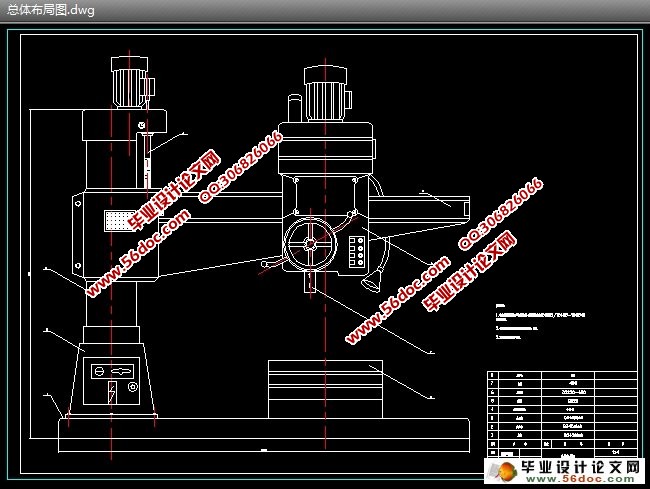Select the spindle head handwheel in drawing

[310, 244]
